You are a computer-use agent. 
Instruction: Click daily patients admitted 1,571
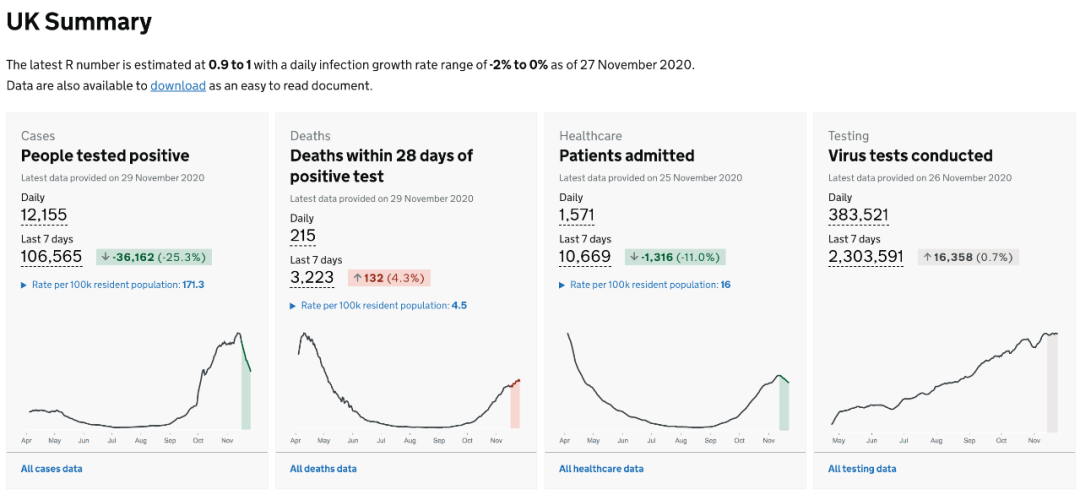point(577,215)
